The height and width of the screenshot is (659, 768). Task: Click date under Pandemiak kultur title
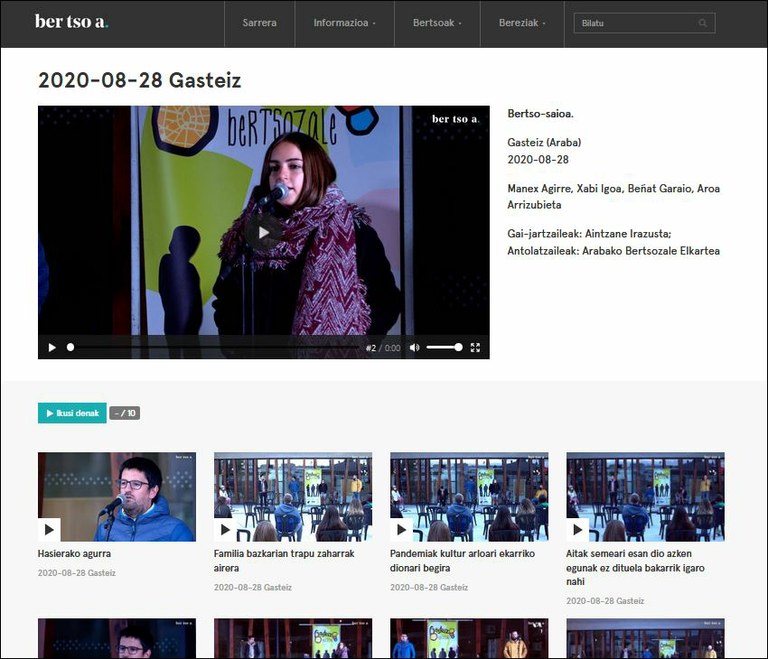tap(429, 587)
